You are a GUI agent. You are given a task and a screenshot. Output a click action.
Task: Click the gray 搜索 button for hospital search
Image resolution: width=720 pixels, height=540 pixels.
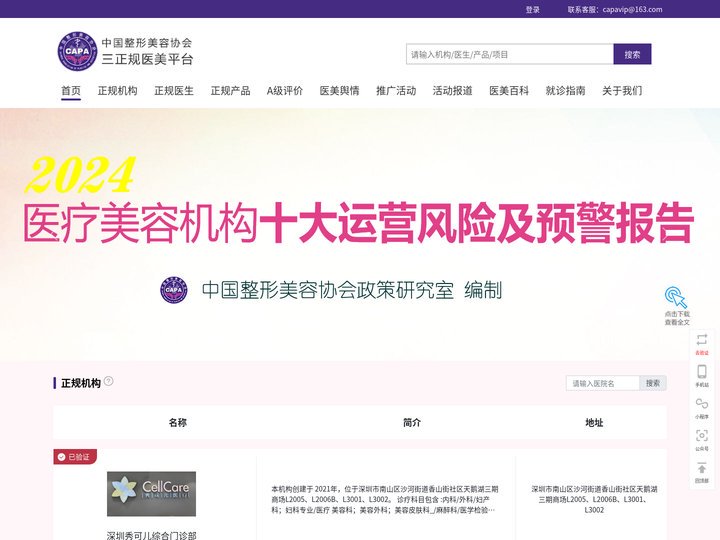pyautogui.click(x=653, y=383)
